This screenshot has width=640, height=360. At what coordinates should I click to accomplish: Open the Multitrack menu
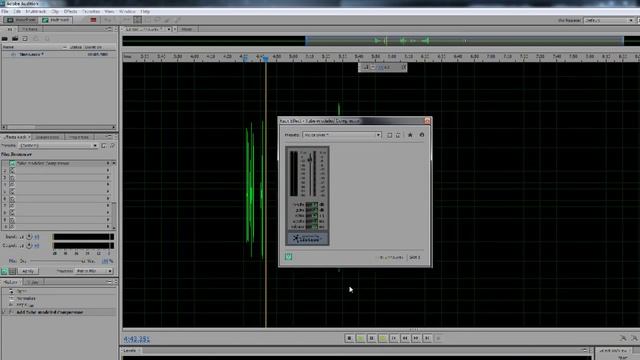[36, 11]
